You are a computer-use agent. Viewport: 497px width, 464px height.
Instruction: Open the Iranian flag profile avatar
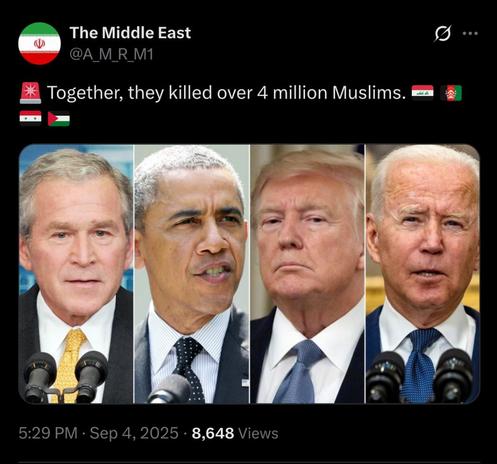point(39,43)
